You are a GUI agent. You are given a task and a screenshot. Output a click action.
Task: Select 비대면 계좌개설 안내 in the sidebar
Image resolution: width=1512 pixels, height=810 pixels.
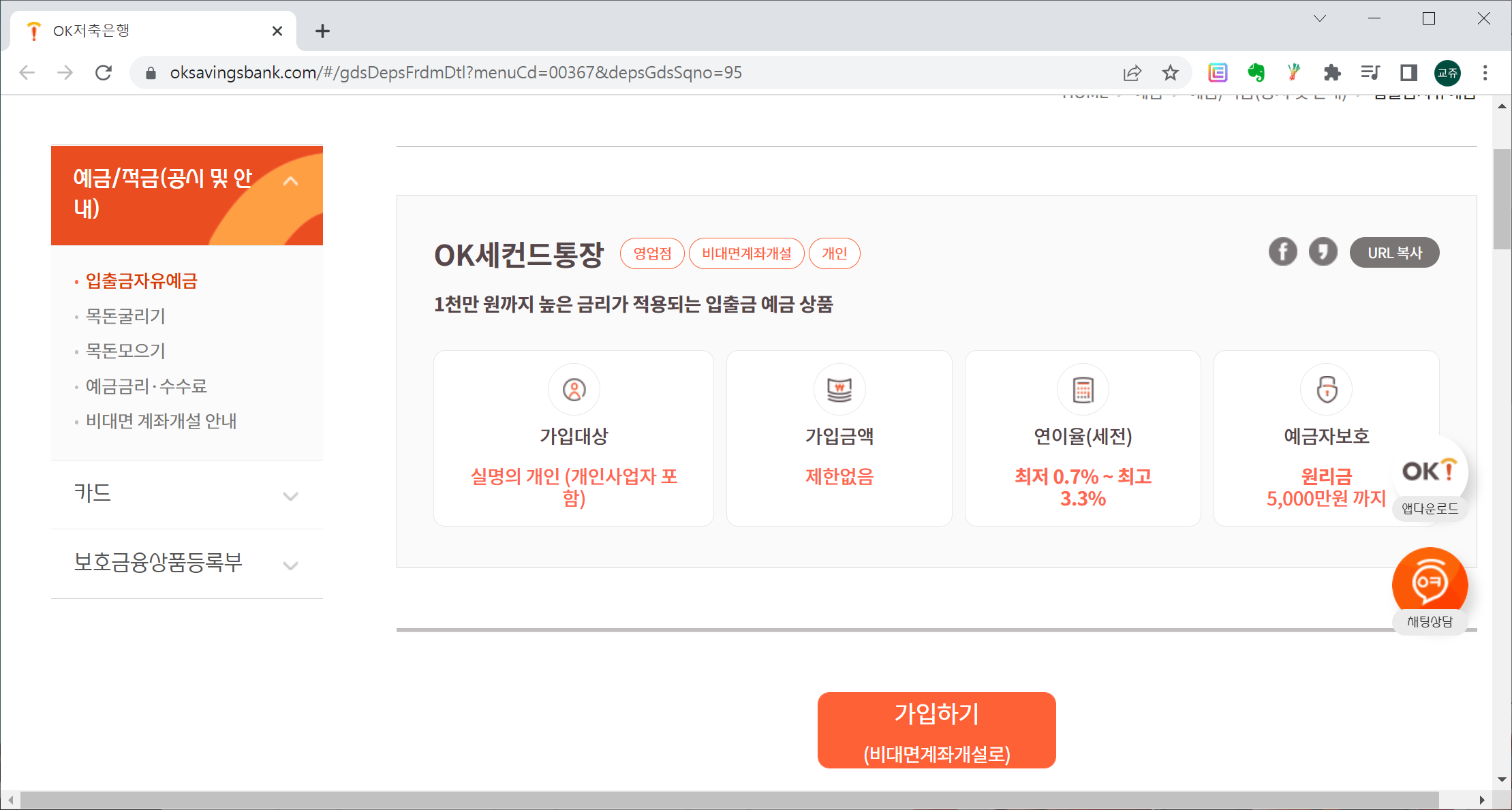pos(161,421)
